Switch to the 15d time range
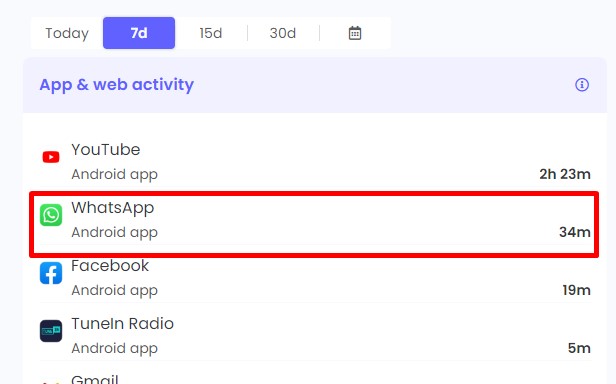This screenshot has height=384, width=616. [x=211, y=33]
